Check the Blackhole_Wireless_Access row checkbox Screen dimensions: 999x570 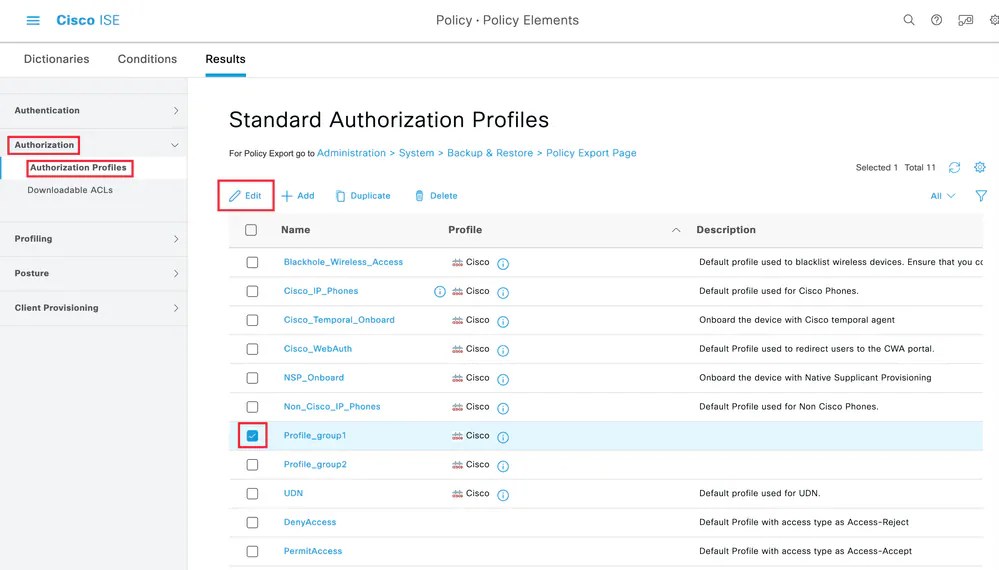click(252, 262)
